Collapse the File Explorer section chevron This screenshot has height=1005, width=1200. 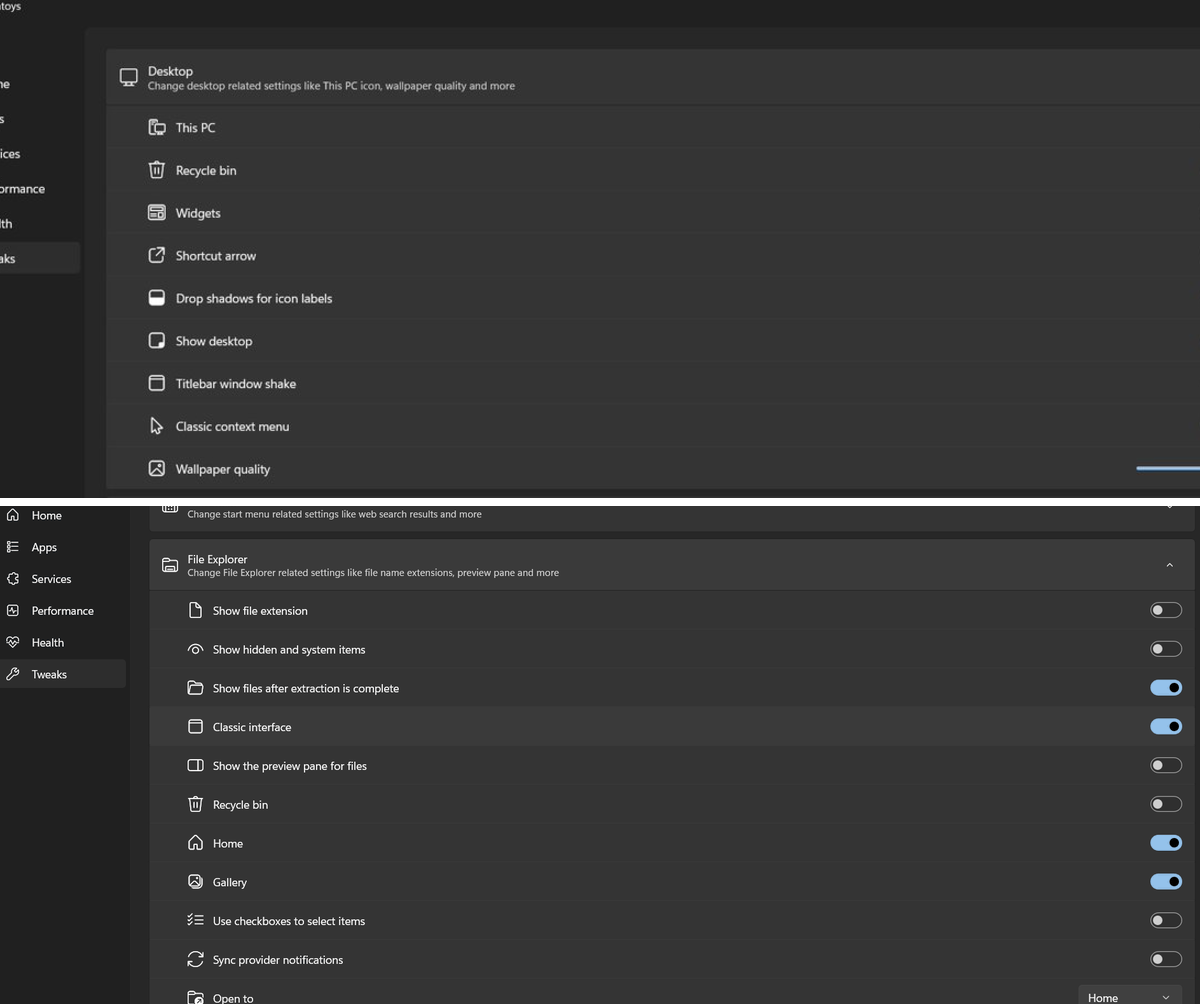point(1169,566)
